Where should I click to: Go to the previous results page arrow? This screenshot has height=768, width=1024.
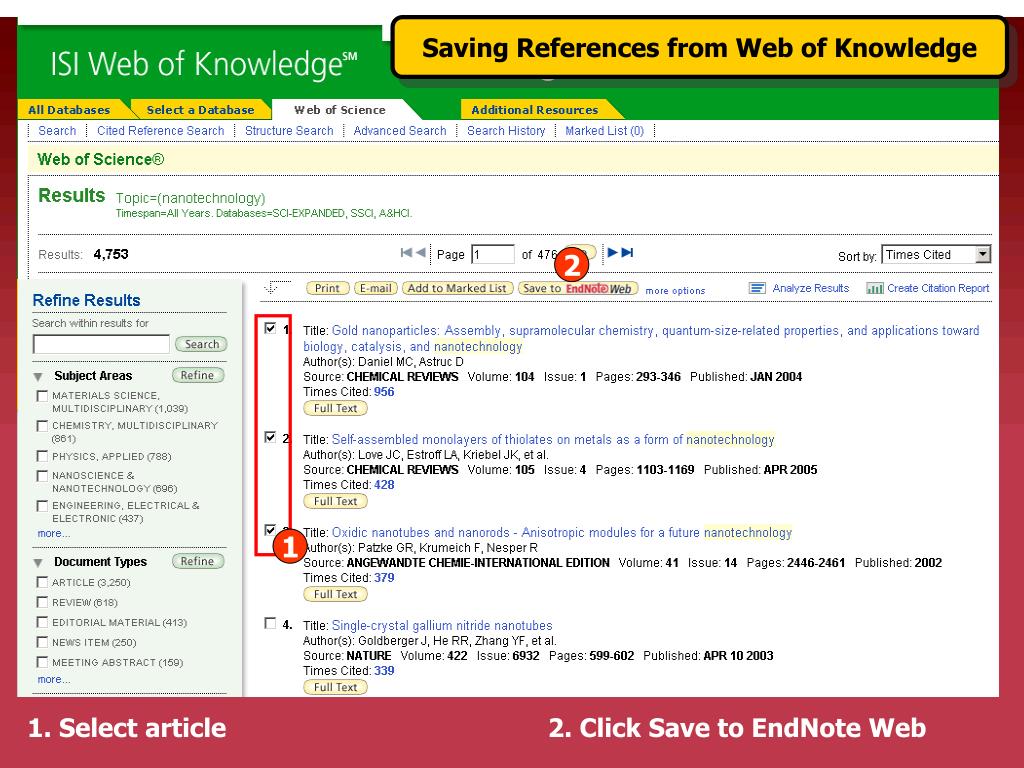pyautogui.click(x=421, y=253)
